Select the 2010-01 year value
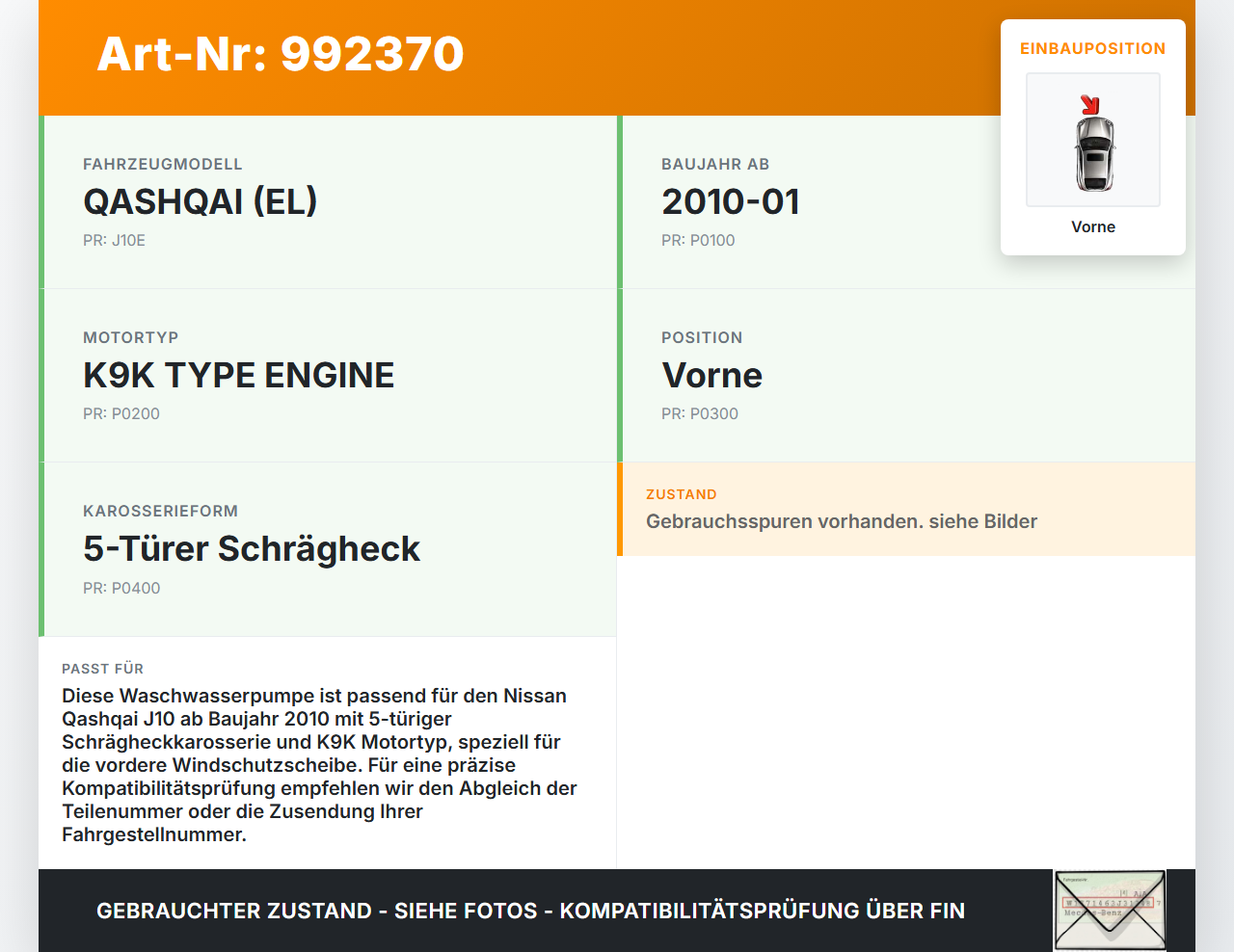Screen dimensions: 1234x952 point(731,201)
